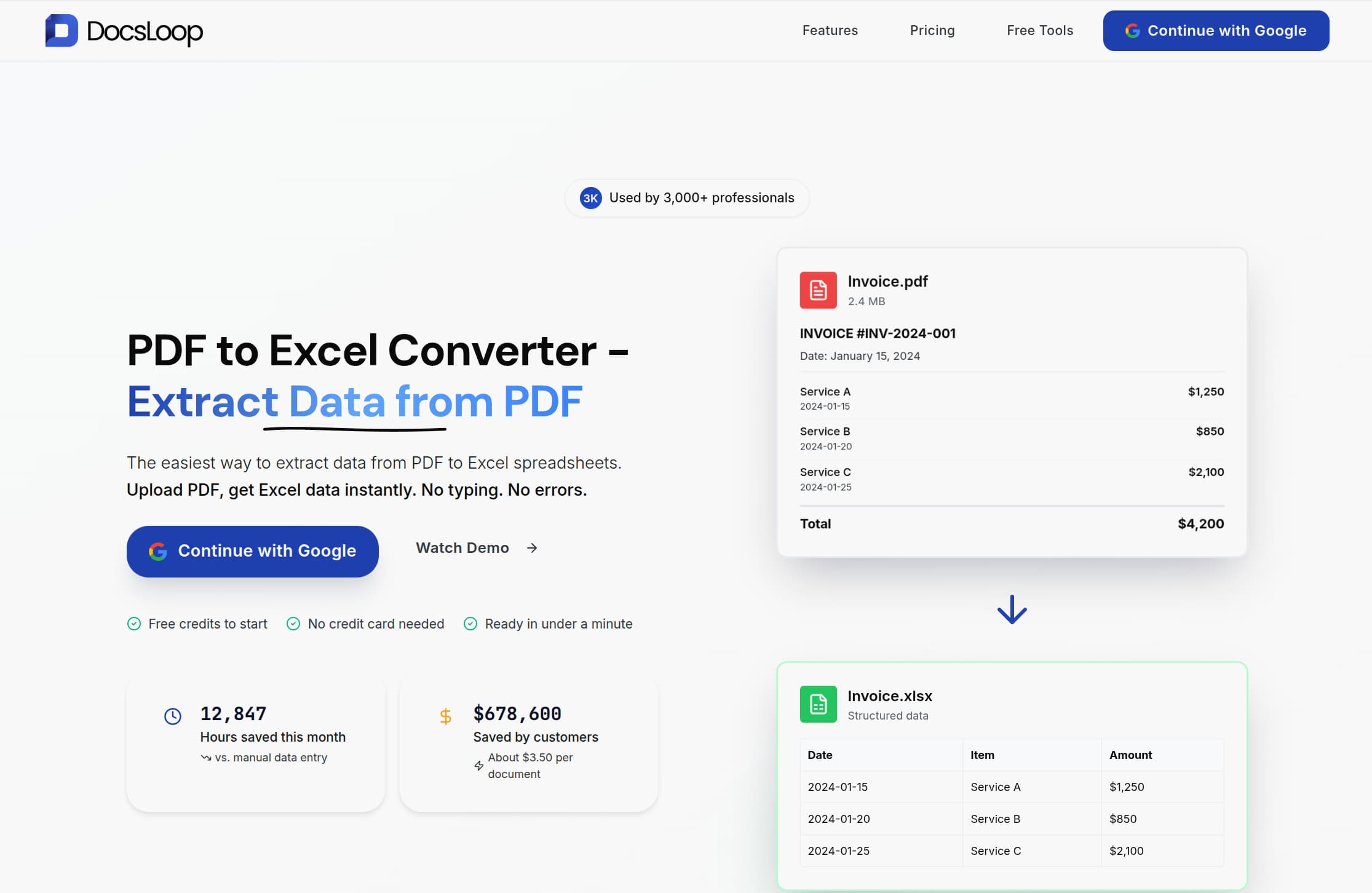Click the Invoice.xlsx file name
This screenshot has height=893, width=1372.
coord(889,696)
